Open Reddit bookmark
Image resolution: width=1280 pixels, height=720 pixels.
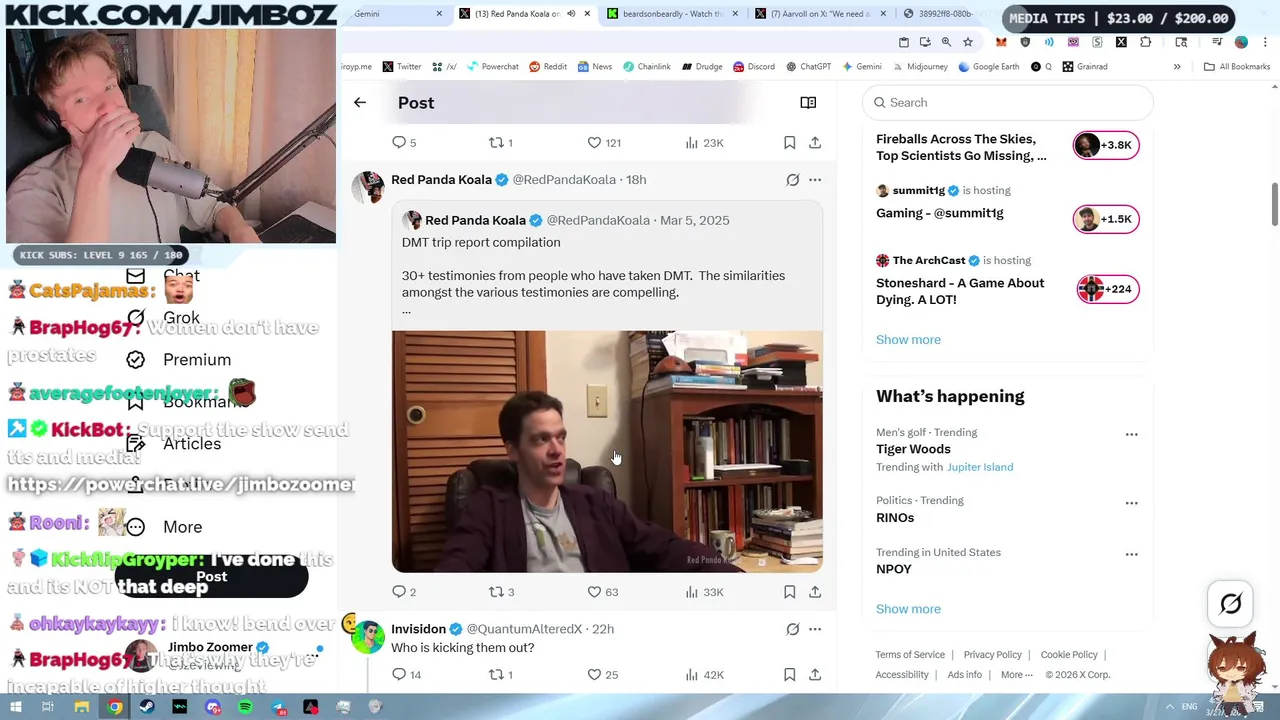coord(548,66)
